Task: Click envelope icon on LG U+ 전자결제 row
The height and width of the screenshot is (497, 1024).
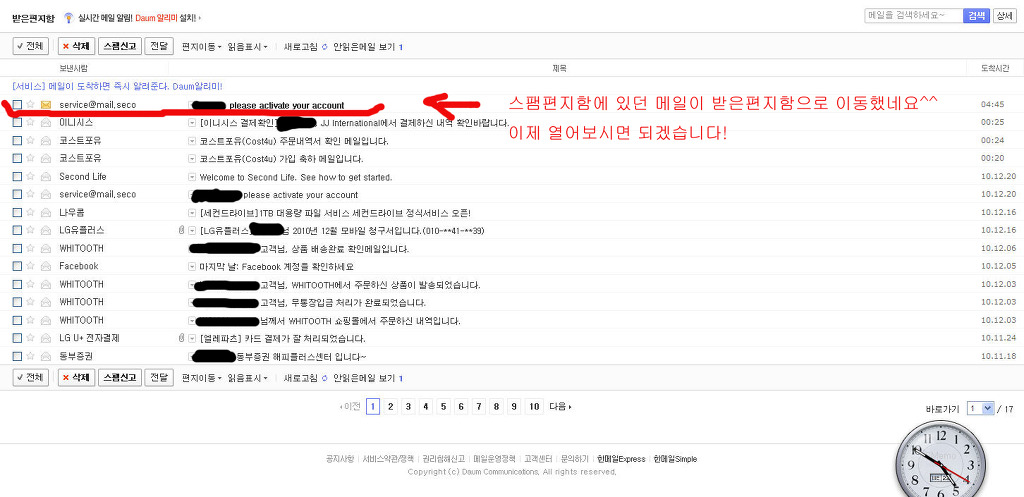Action: click(x=46, y=338)
